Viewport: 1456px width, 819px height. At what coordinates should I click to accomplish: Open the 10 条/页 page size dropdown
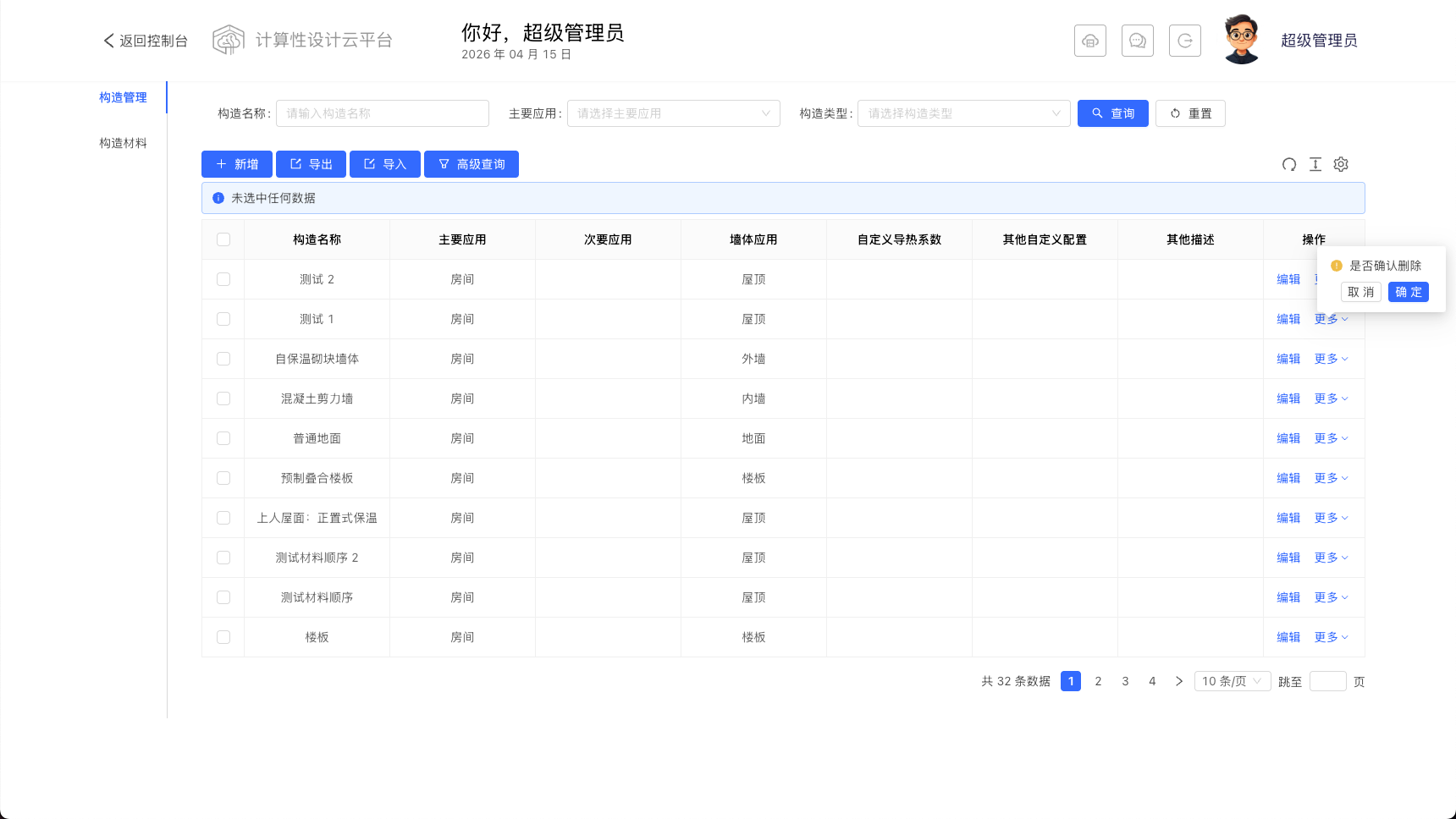coord(1233,681)
